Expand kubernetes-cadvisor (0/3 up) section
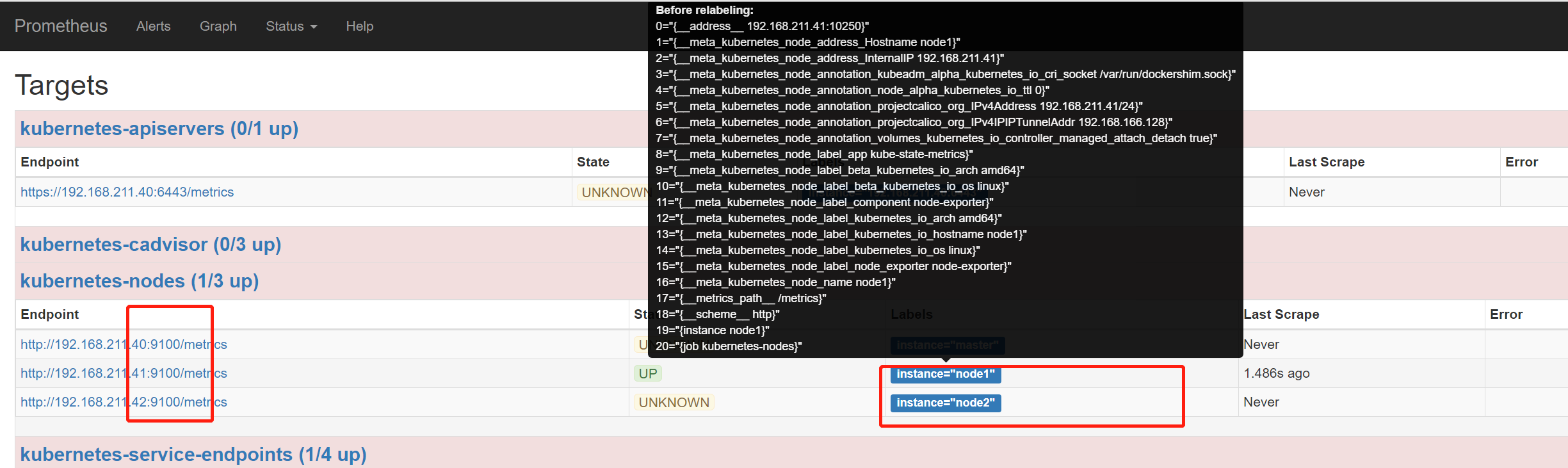The width and height of the screenshot is (1568, 468). click(x=151, y=245)
